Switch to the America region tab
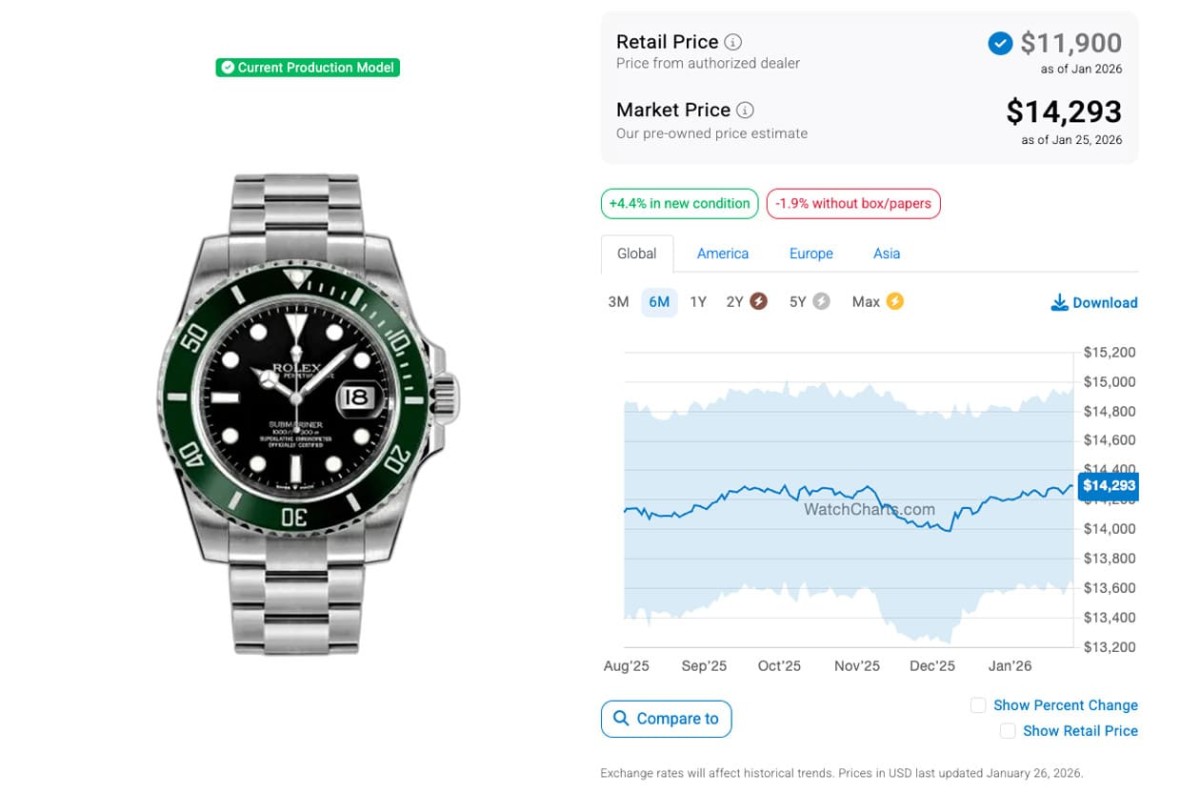This screenshot has height=794, width=1200. pos(722,253)
